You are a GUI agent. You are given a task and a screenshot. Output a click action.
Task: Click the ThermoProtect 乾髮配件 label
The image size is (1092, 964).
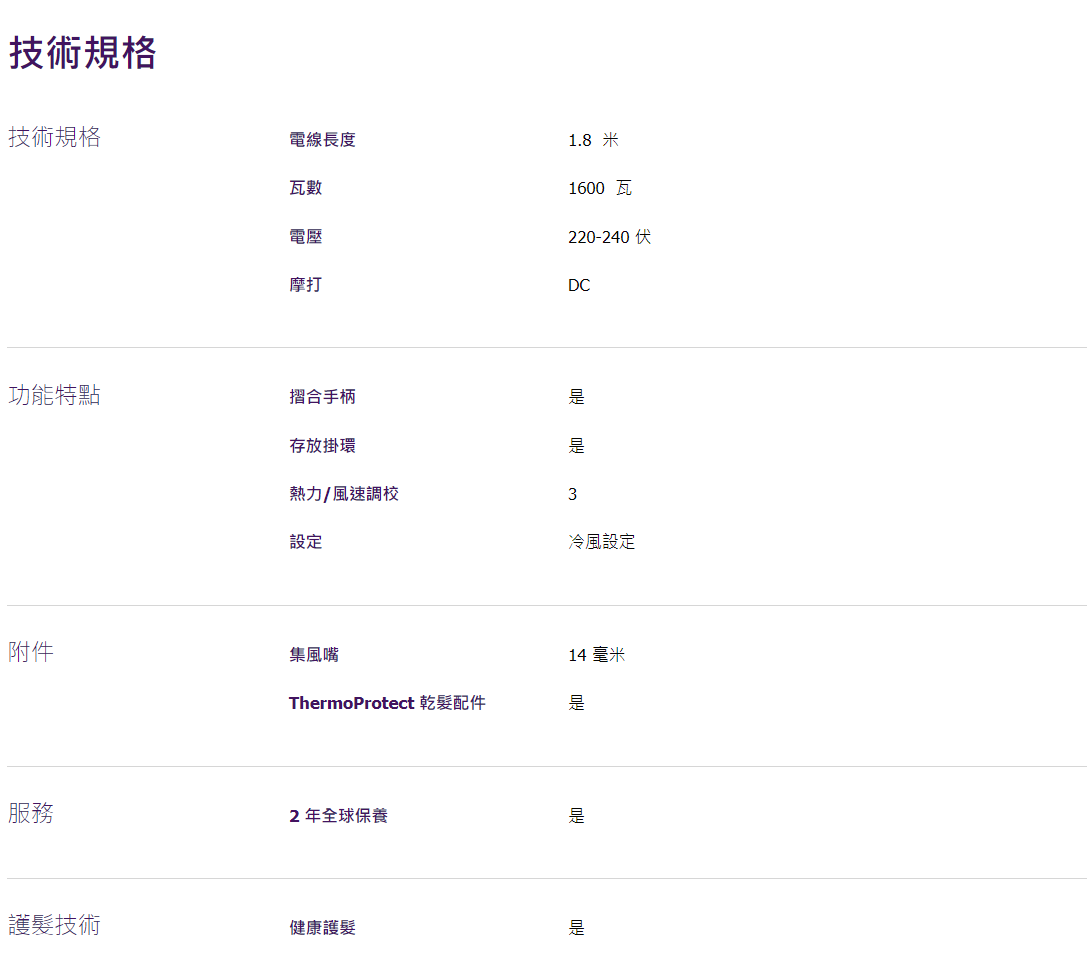387,703
